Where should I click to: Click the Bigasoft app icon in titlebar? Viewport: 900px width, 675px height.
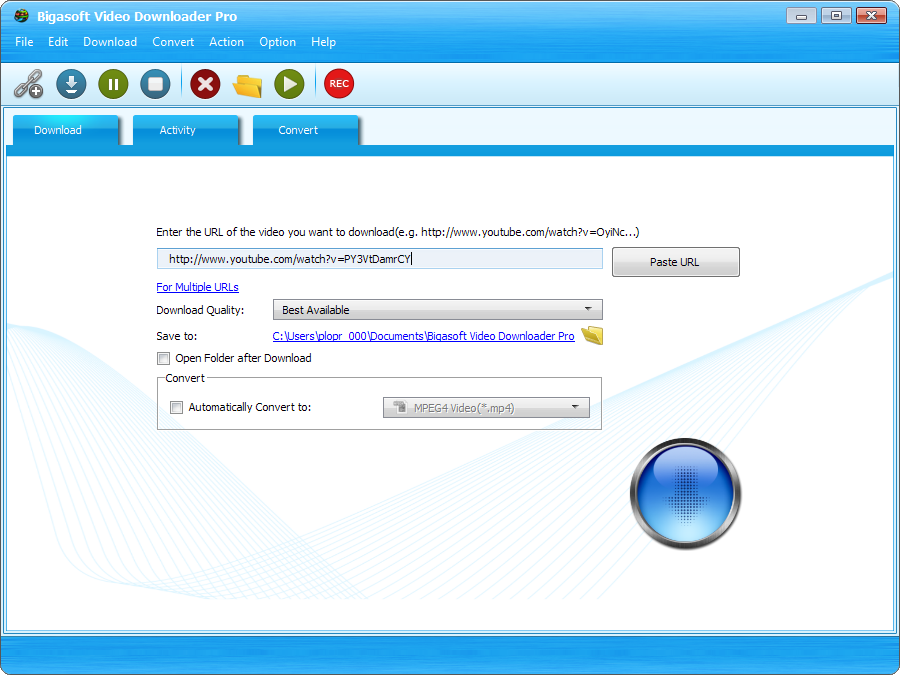(x=20, y=16)
